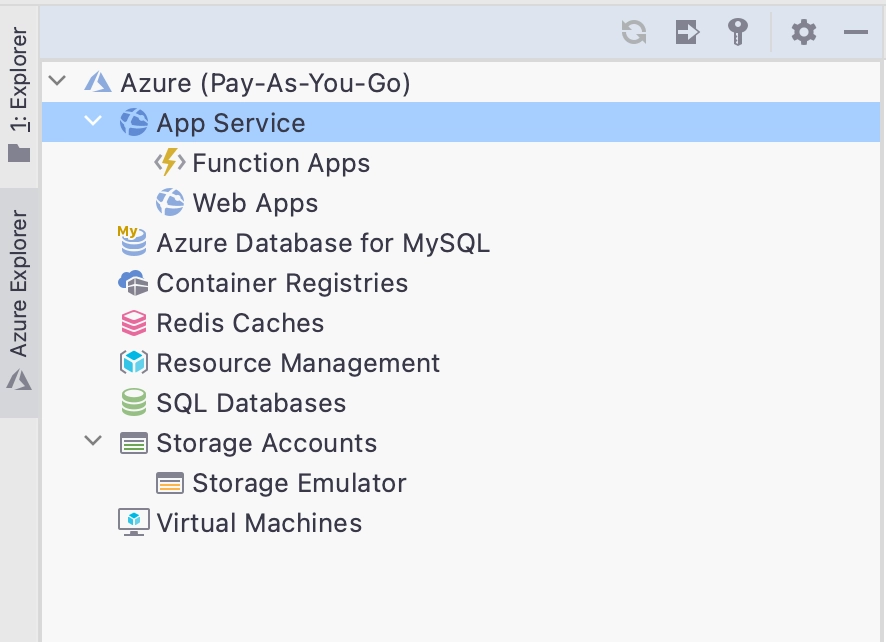Click the Storage Emulator icon

pyautogui.click(x=170, y=483)
